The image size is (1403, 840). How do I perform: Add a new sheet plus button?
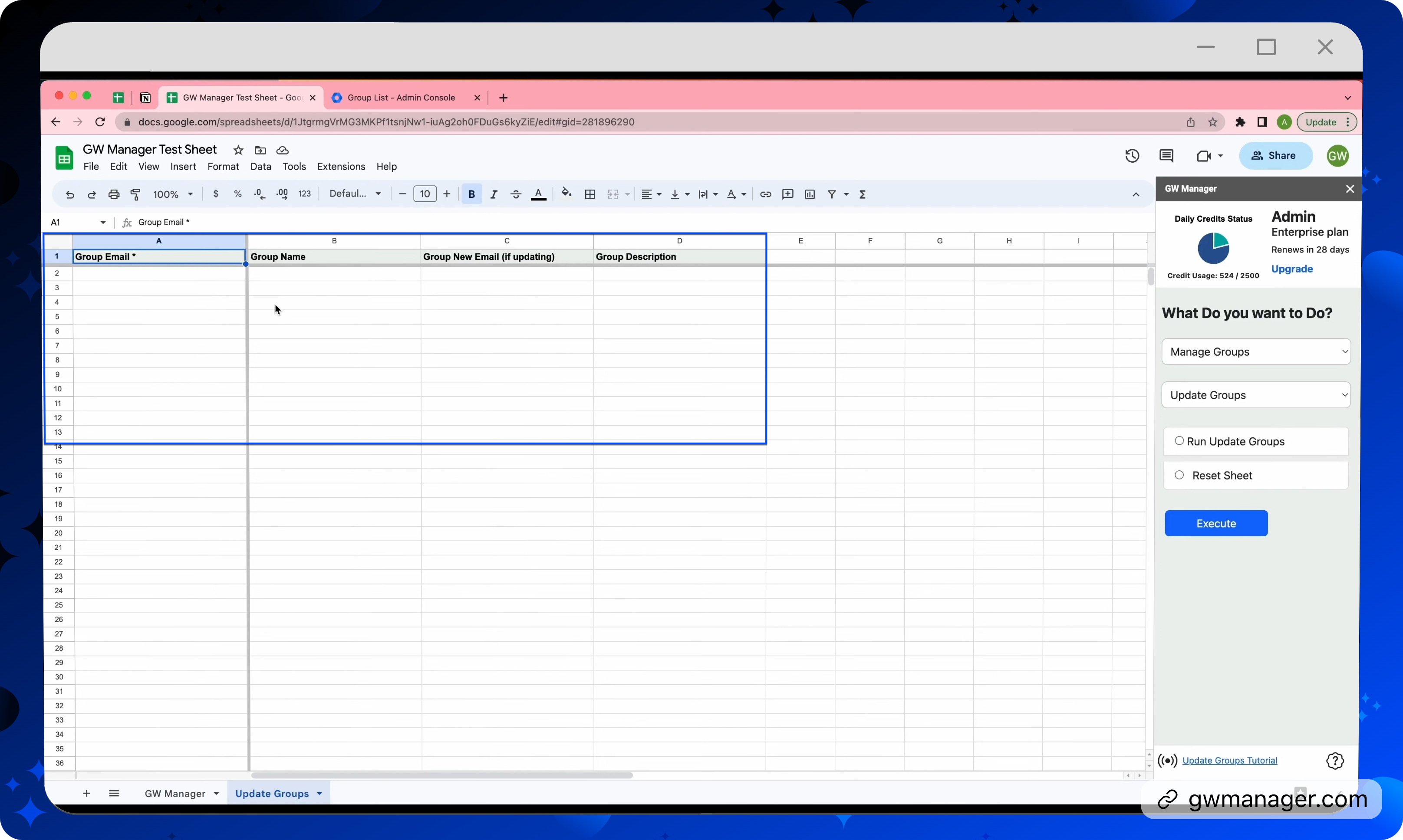coord(87,793)
